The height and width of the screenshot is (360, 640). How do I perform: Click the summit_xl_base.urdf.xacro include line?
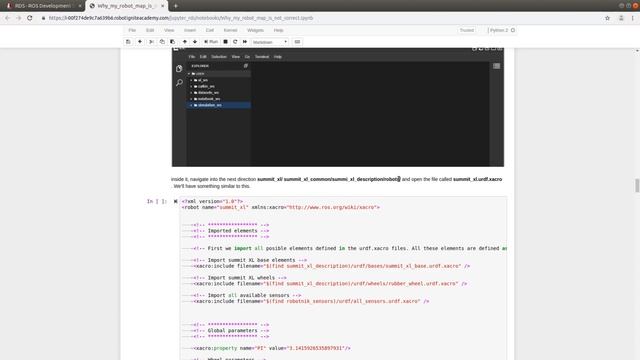tap(331, 266)
